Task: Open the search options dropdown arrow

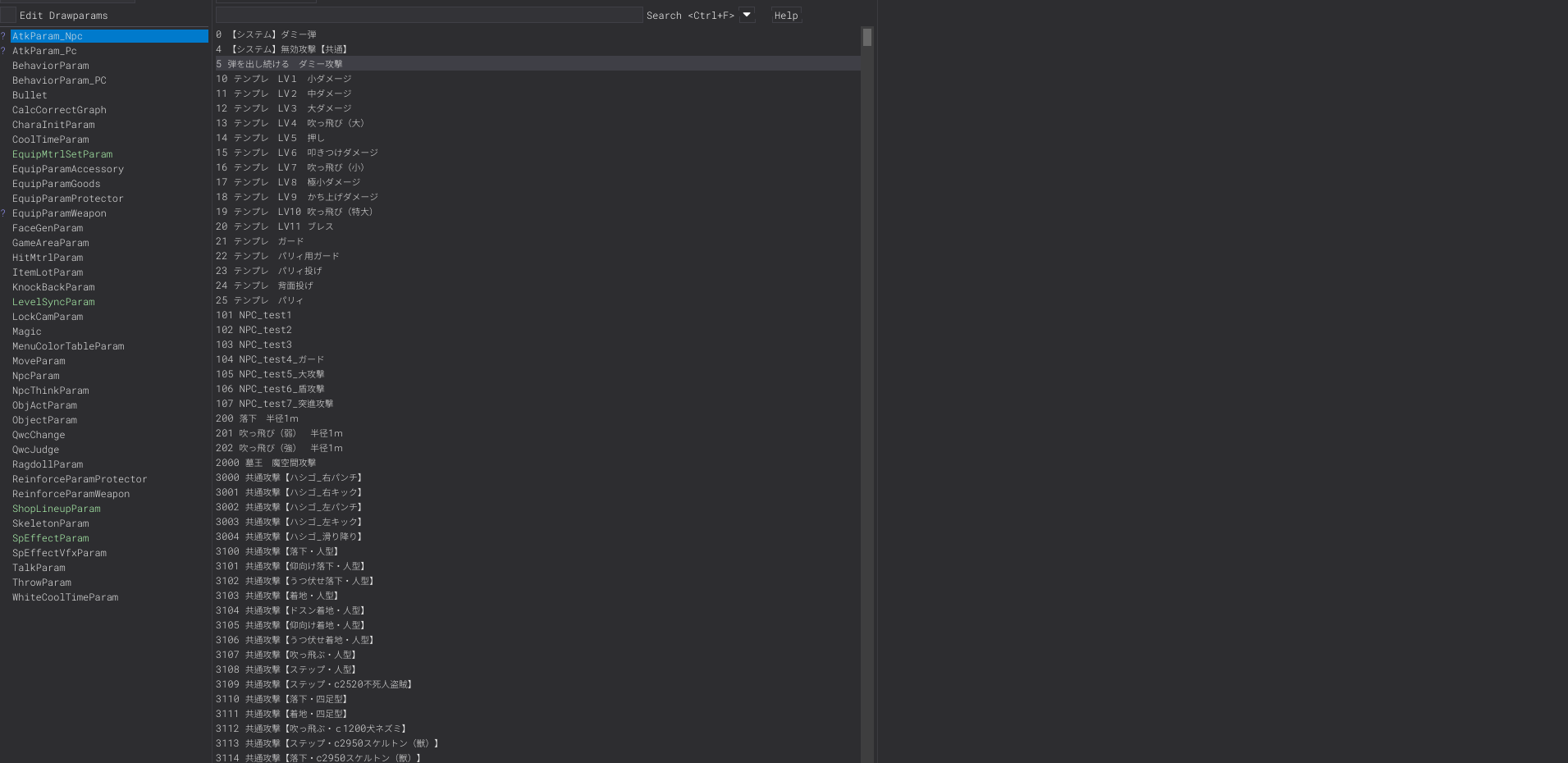Action: pos(745,15)
